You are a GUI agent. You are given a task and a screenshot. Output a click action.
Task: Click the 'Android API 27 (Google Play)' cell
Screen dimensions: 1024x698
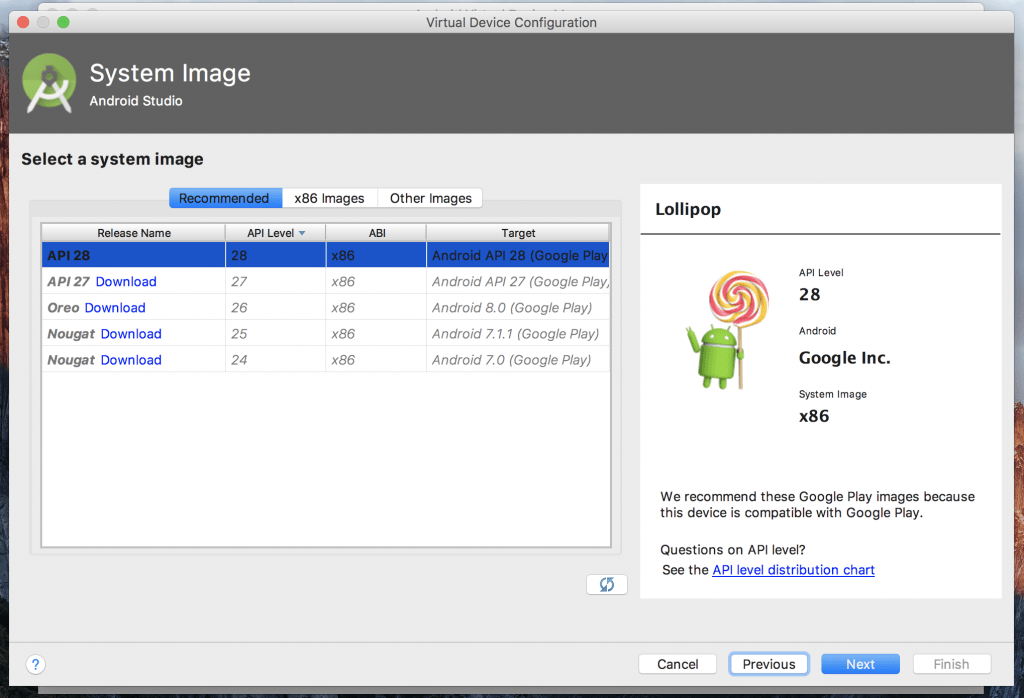(520, 281)
